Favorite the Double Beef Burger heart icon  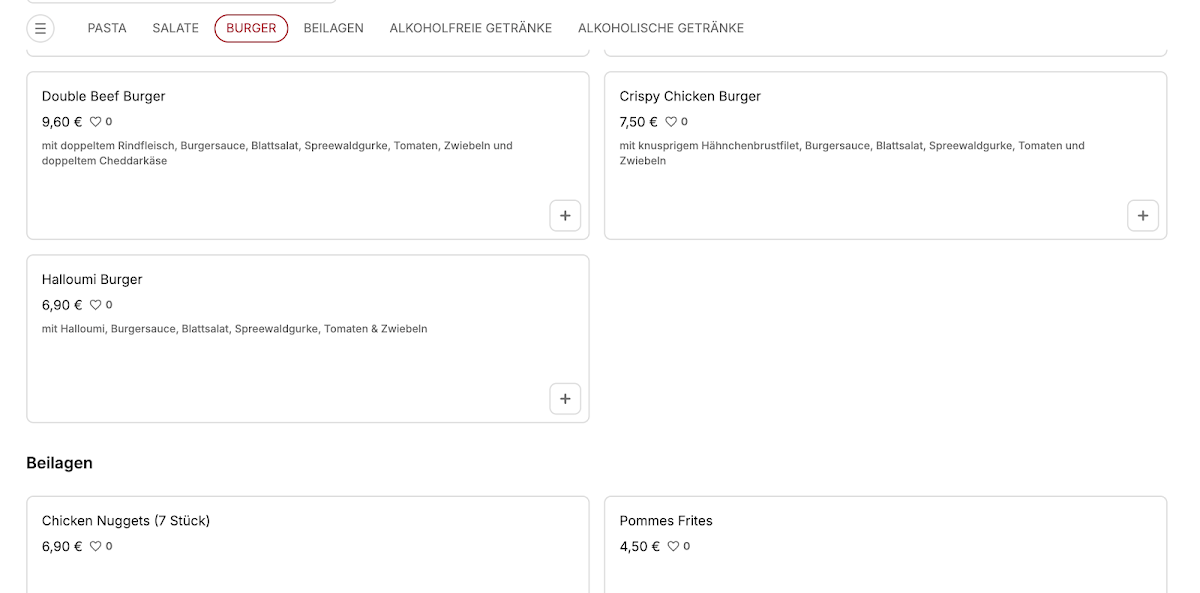96,122
